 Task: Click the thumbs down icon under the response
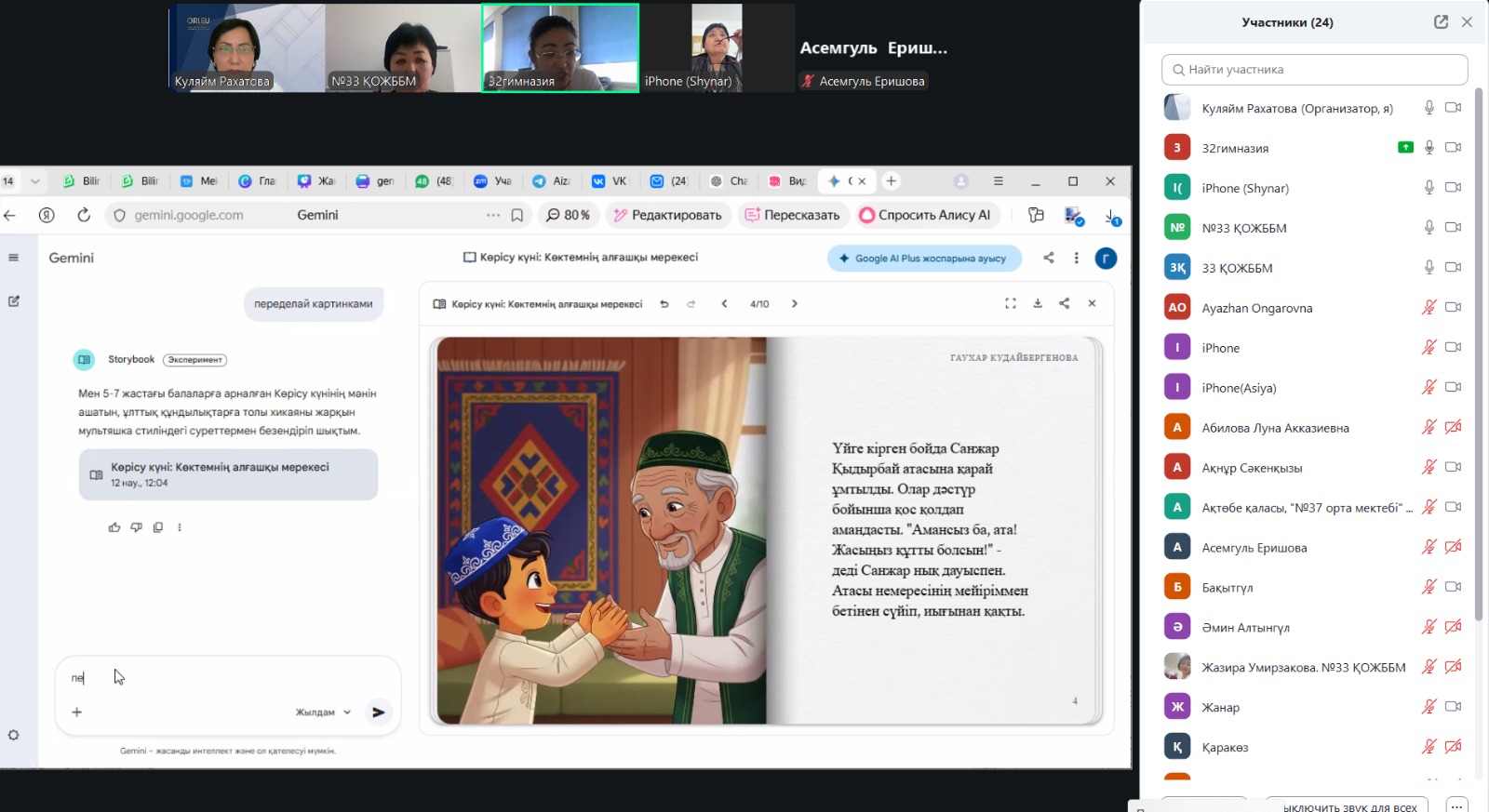pyautogui.click(x=136, y=527)
